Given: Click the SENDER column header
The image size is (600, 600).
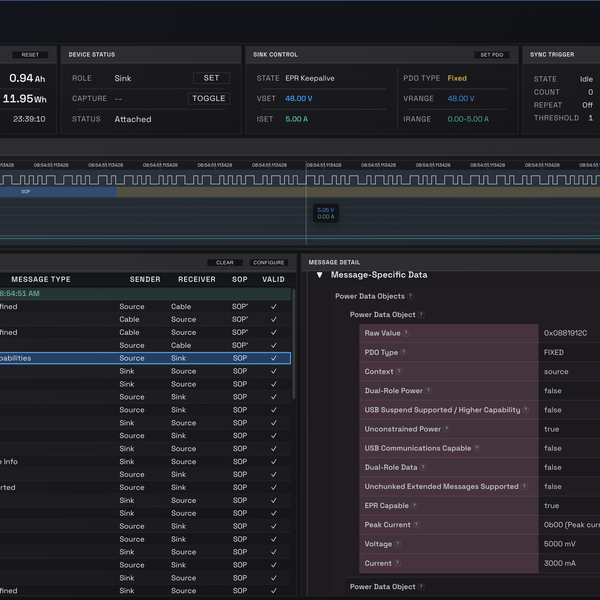Looking at the screenshot, I should pos(145,279).
